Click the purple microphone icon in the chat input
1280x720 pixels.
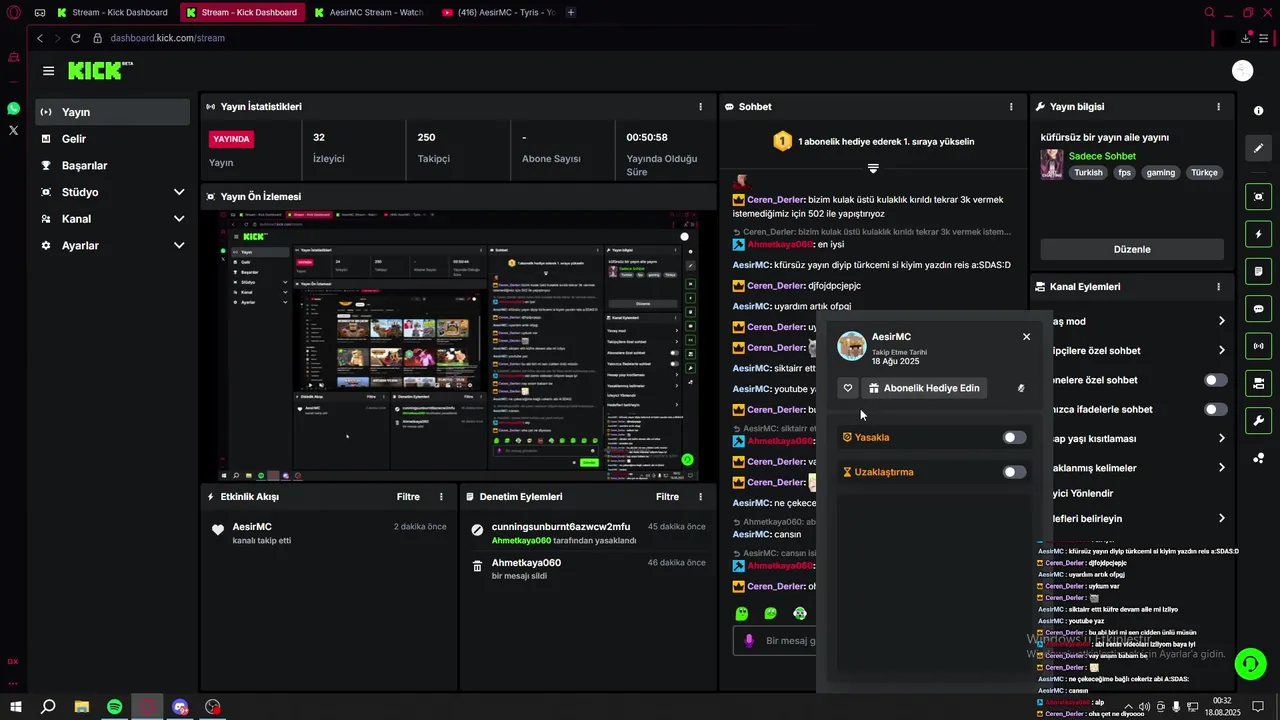[749, 641]
